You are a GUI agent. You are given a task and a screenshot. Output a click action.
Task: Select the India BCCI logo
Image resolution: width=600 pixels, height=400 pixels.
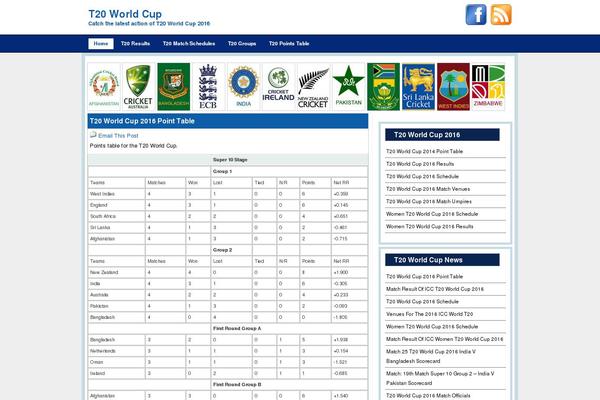coord(243,87)
